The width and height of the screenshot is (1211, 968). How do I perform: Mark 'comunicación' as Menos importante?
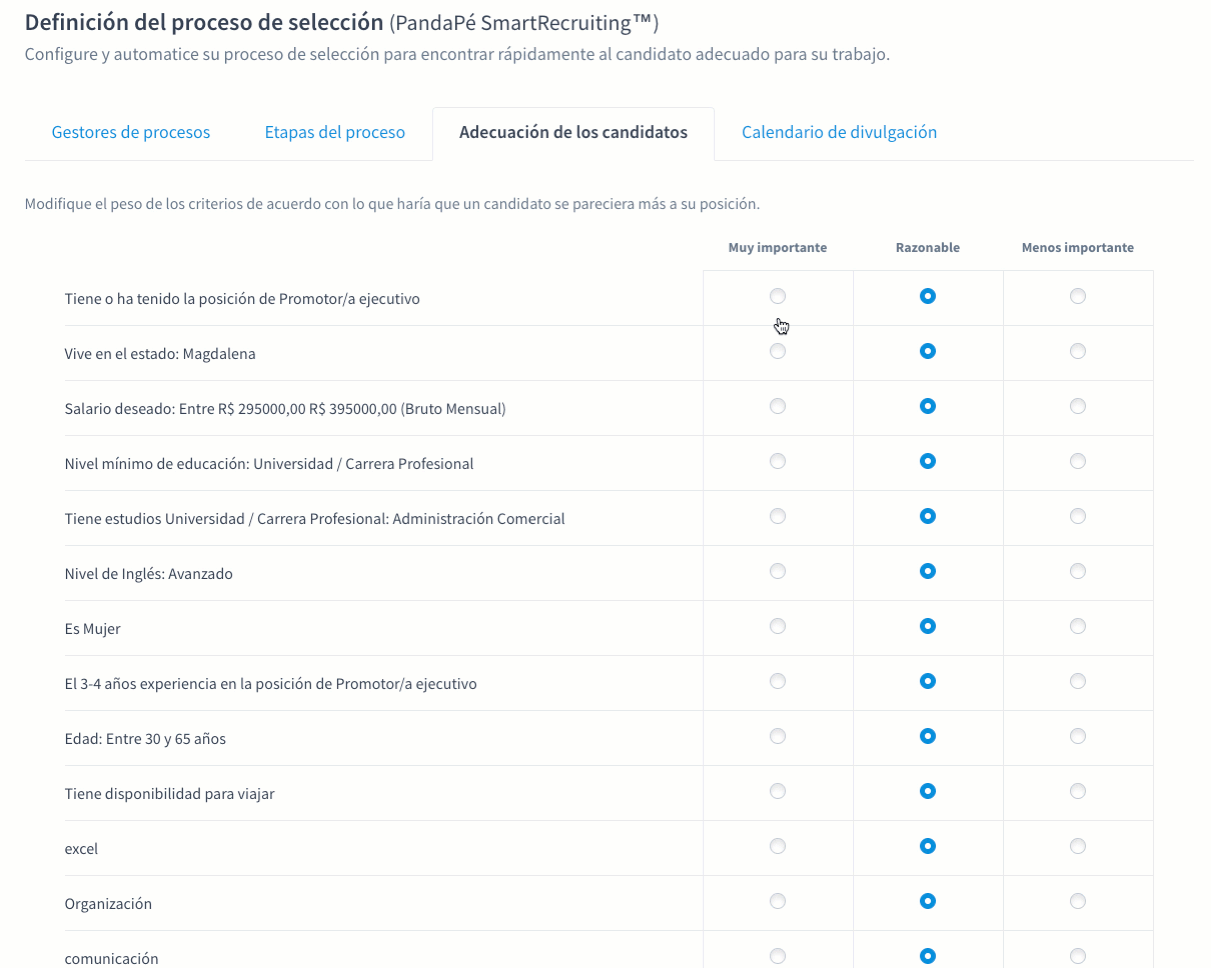[x=1078, y=954]
